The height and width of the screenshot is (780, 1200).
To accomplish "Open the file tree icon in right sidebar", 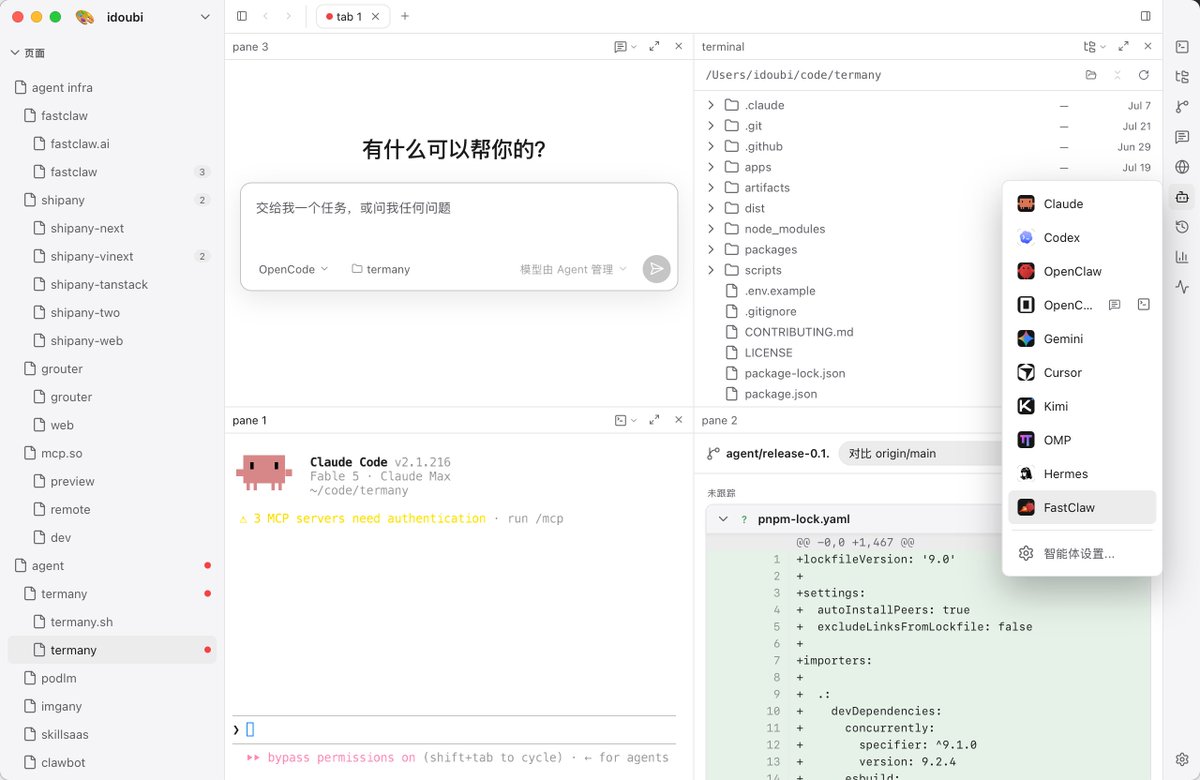I will tap(1182, 76).
